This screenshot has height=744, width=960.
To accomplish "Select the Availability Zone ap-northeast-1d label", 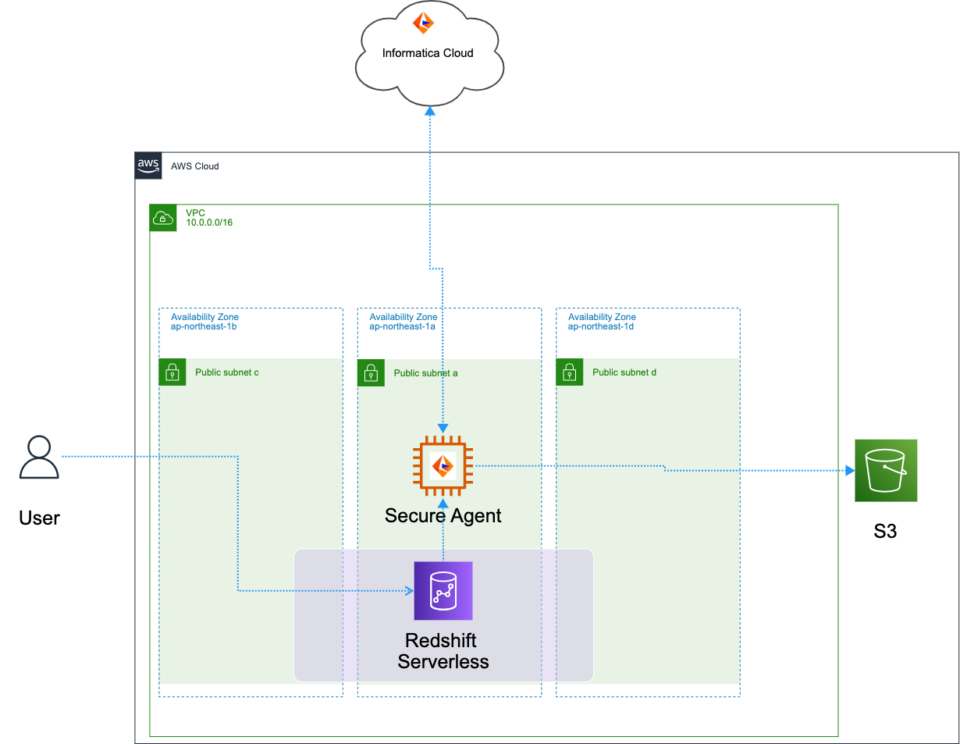I will (x=600, y=322).
